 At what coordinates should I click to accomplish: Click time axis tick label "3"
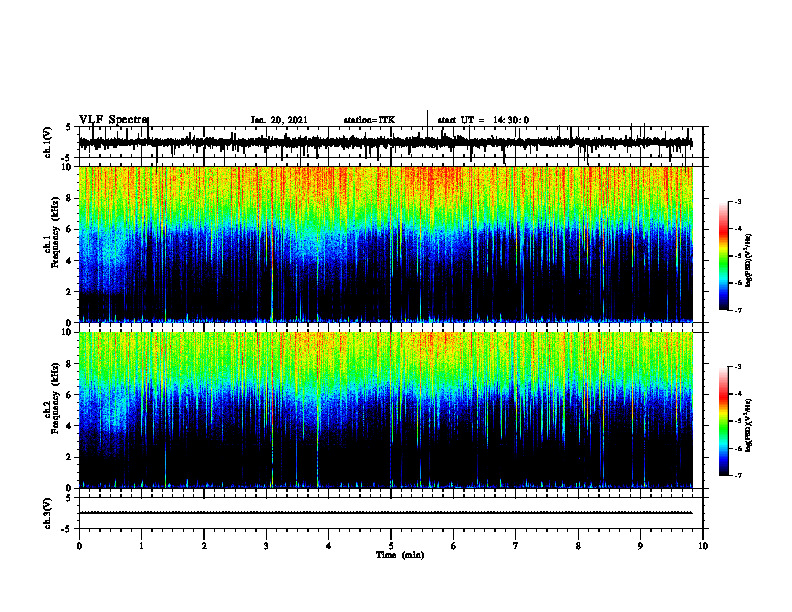266,546
